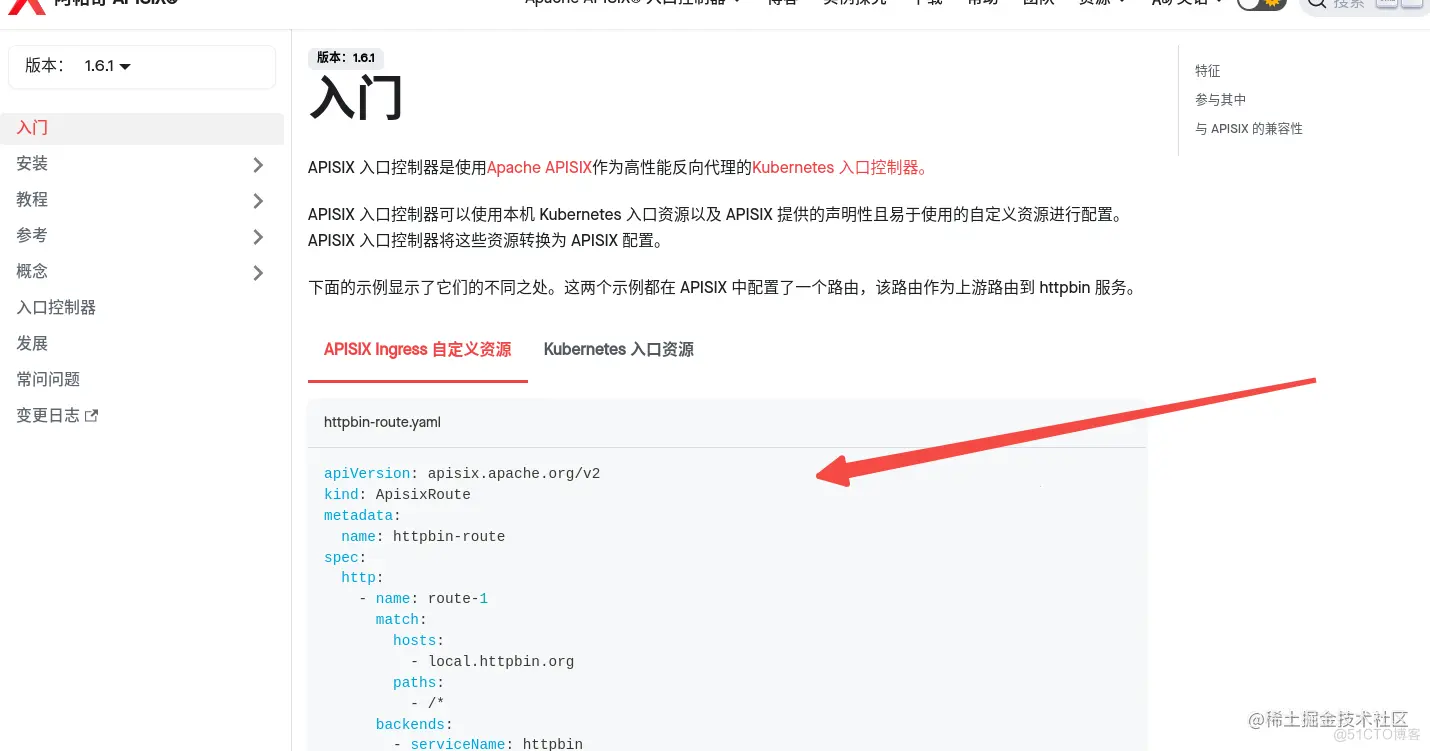Screen dimensions: 1430x751
Task: Click the kind: ApisixRoute code line
Action: (397, 495)
